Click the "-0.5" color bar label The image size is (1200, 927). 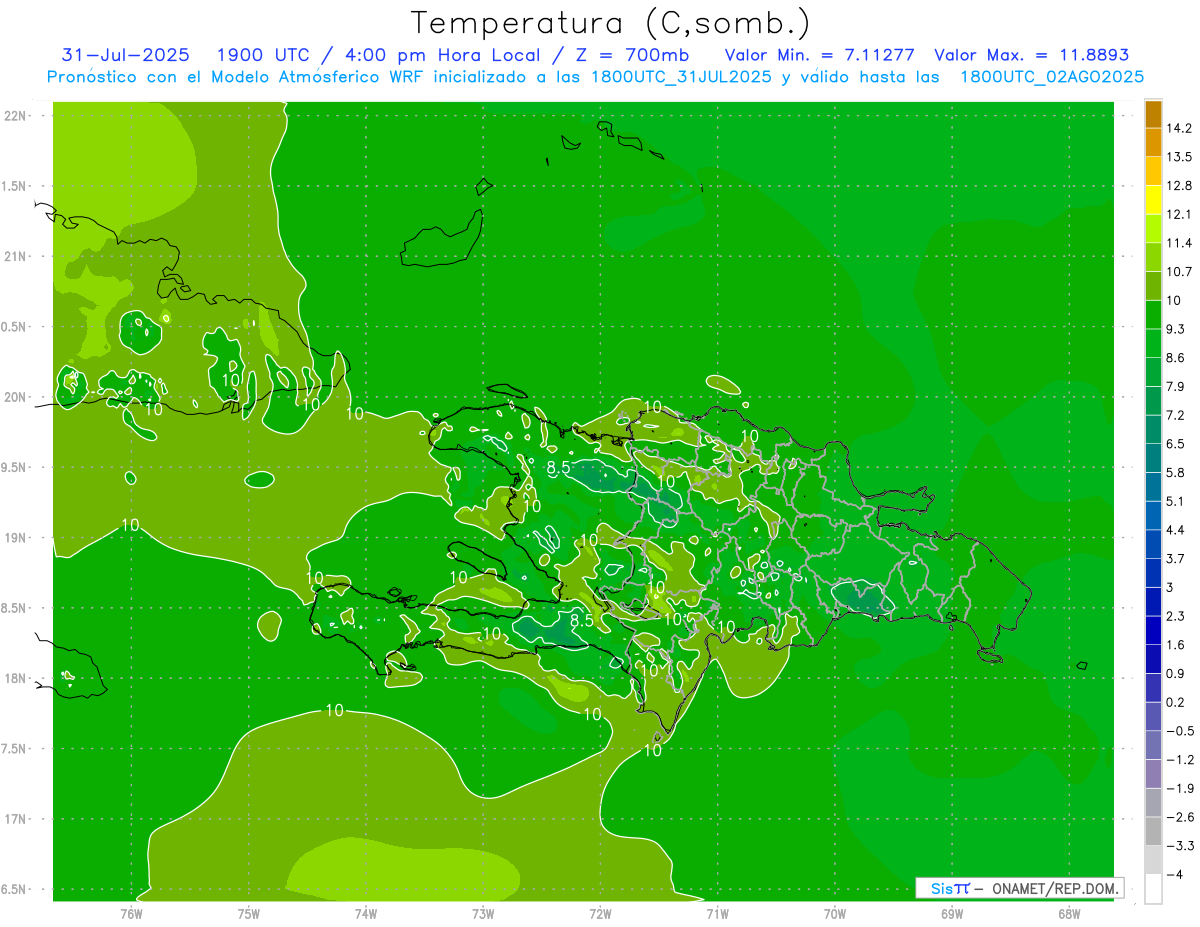1180,731
